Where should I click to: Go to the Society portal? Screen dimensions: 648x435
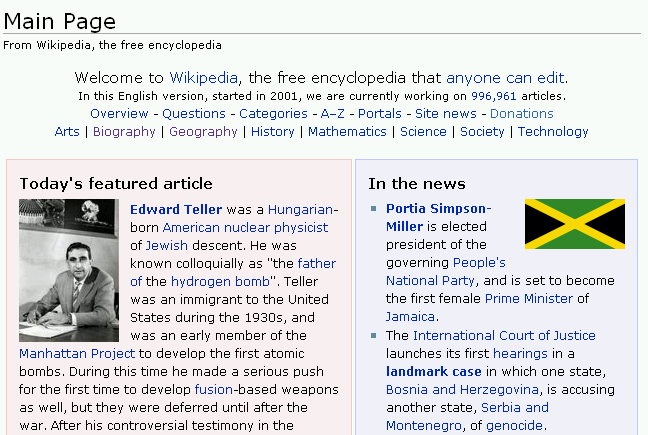[x=482, y=132]
